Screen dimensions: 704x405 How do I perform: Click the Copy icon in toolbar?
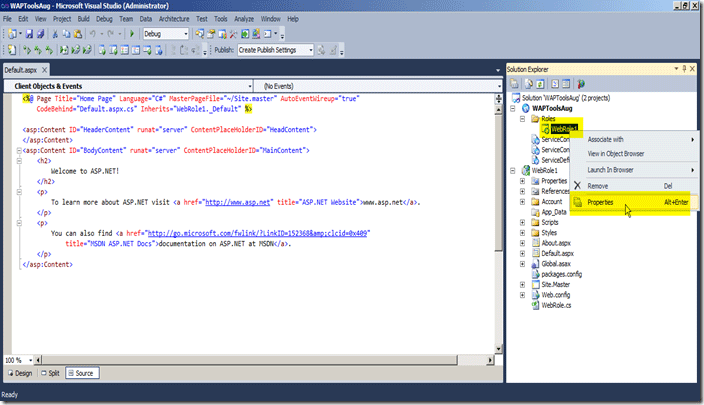[x=66, y=34]
